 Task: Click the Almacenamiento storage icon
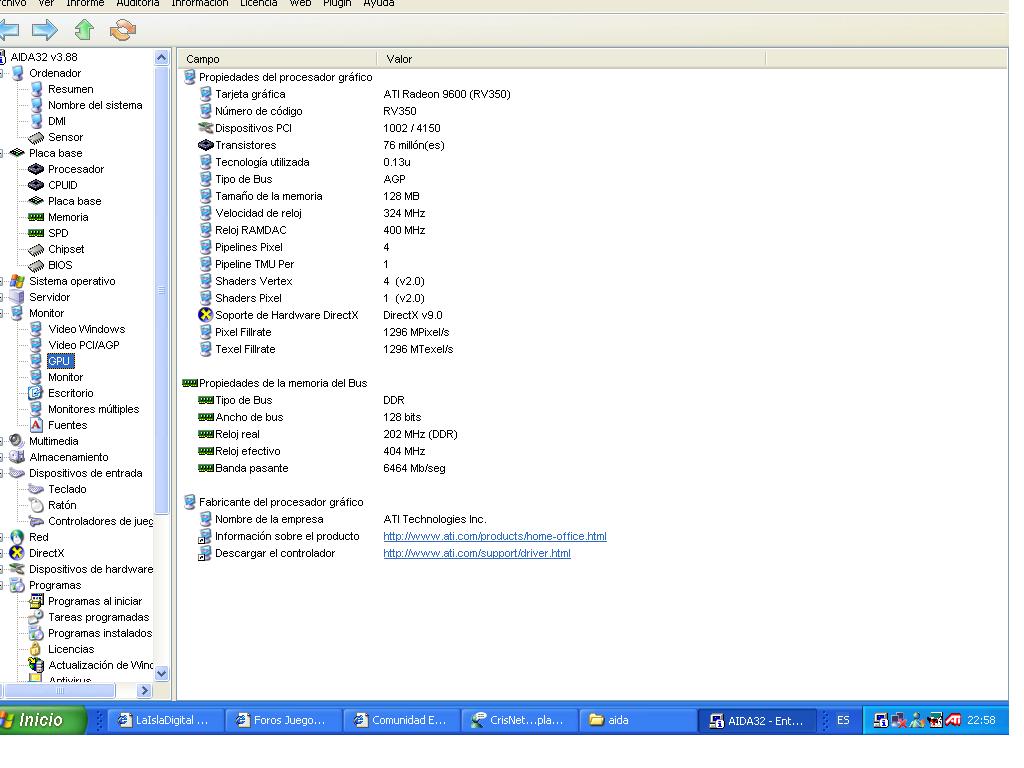click(x=18, y=457)
